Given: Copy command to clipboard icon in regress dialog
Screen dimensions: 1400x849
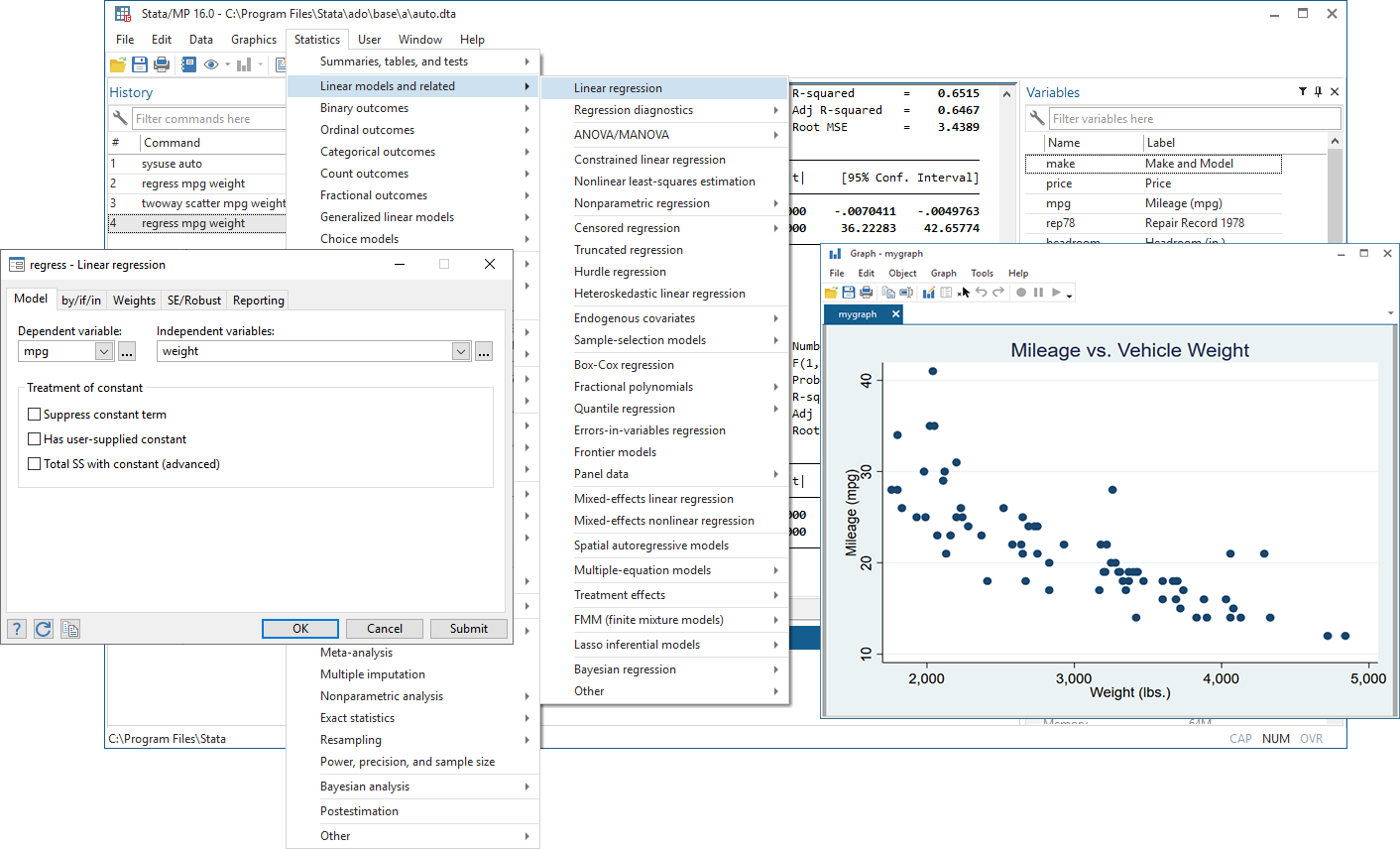Looking at the screenshot, I should pyautogui.click(x=69, y=629).
